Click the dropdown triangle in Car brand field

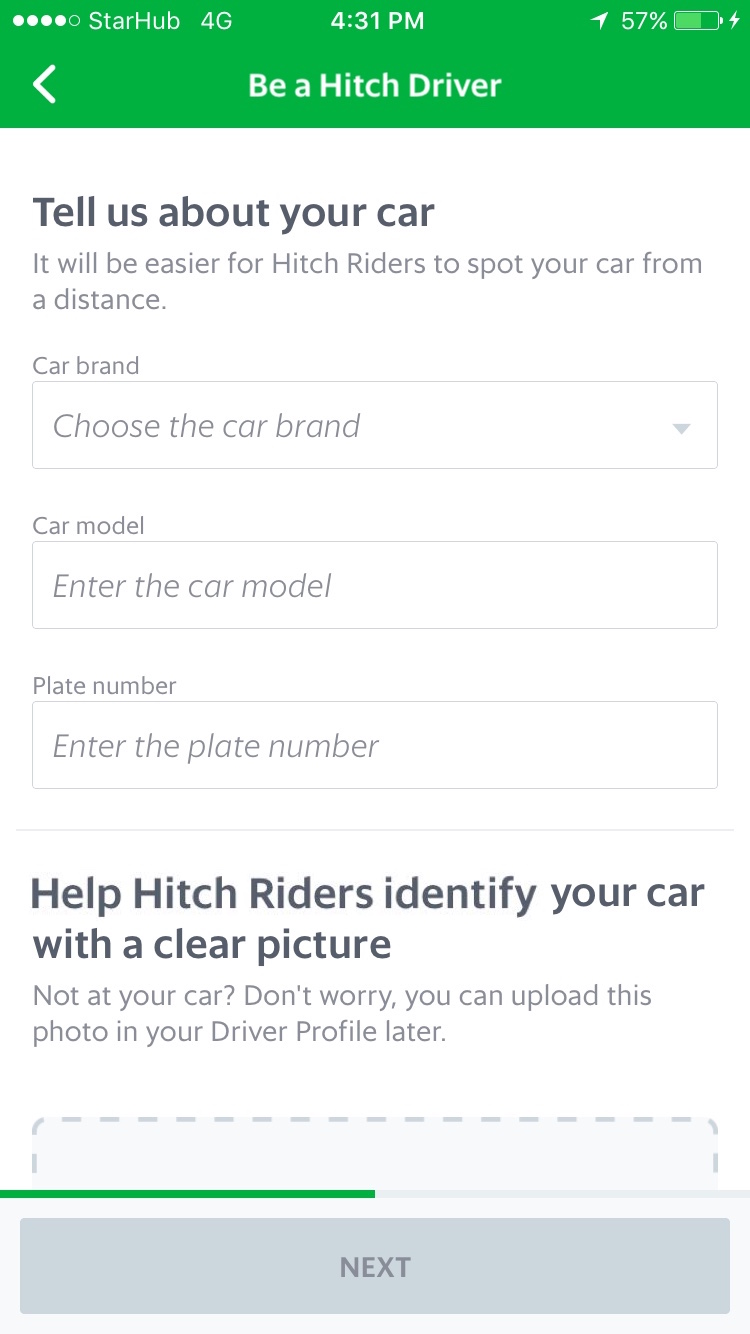point(681,428)
